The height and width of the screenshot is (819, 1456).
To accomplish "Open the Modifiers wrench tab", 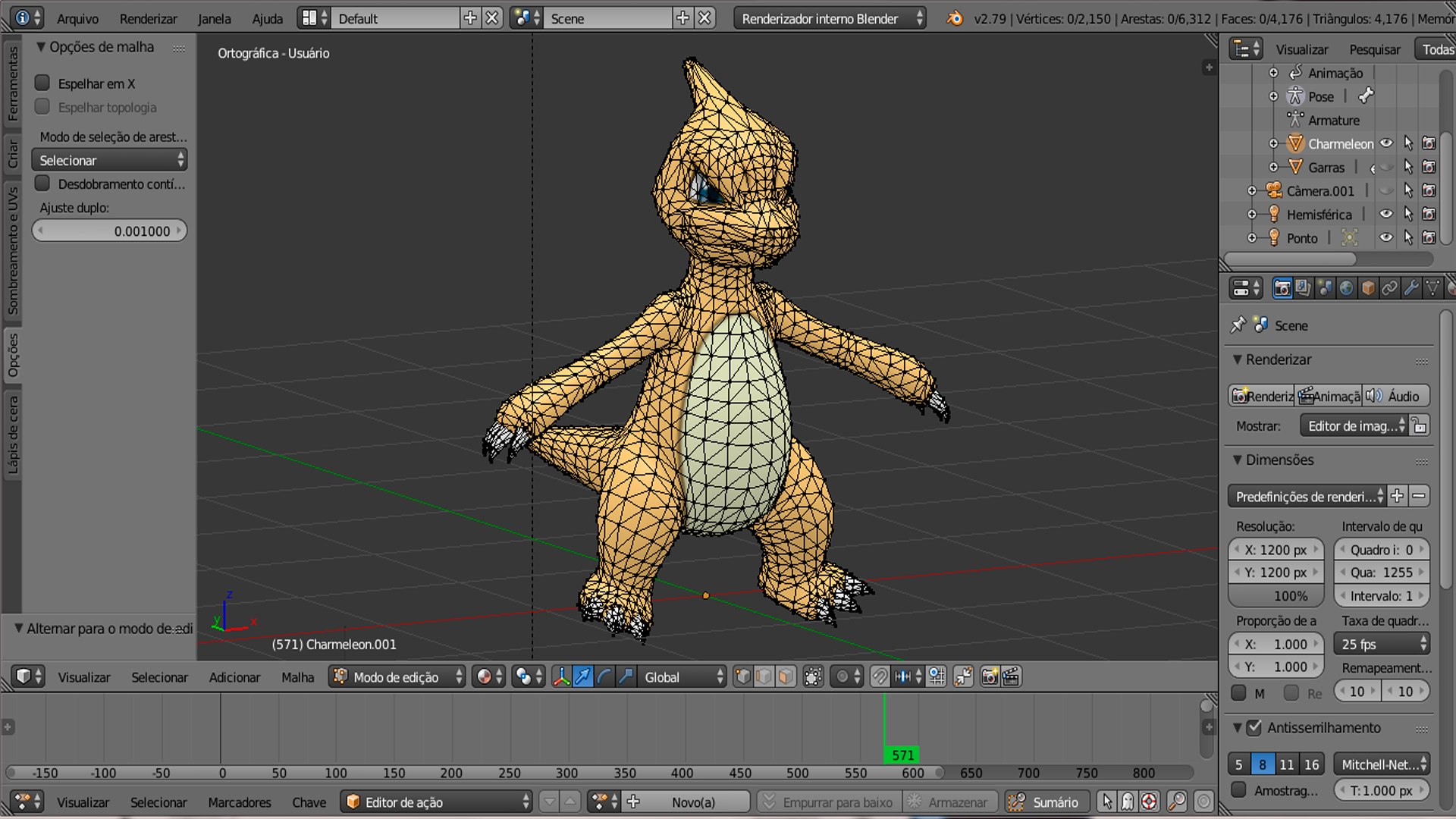I will [x=1411, y=288].
